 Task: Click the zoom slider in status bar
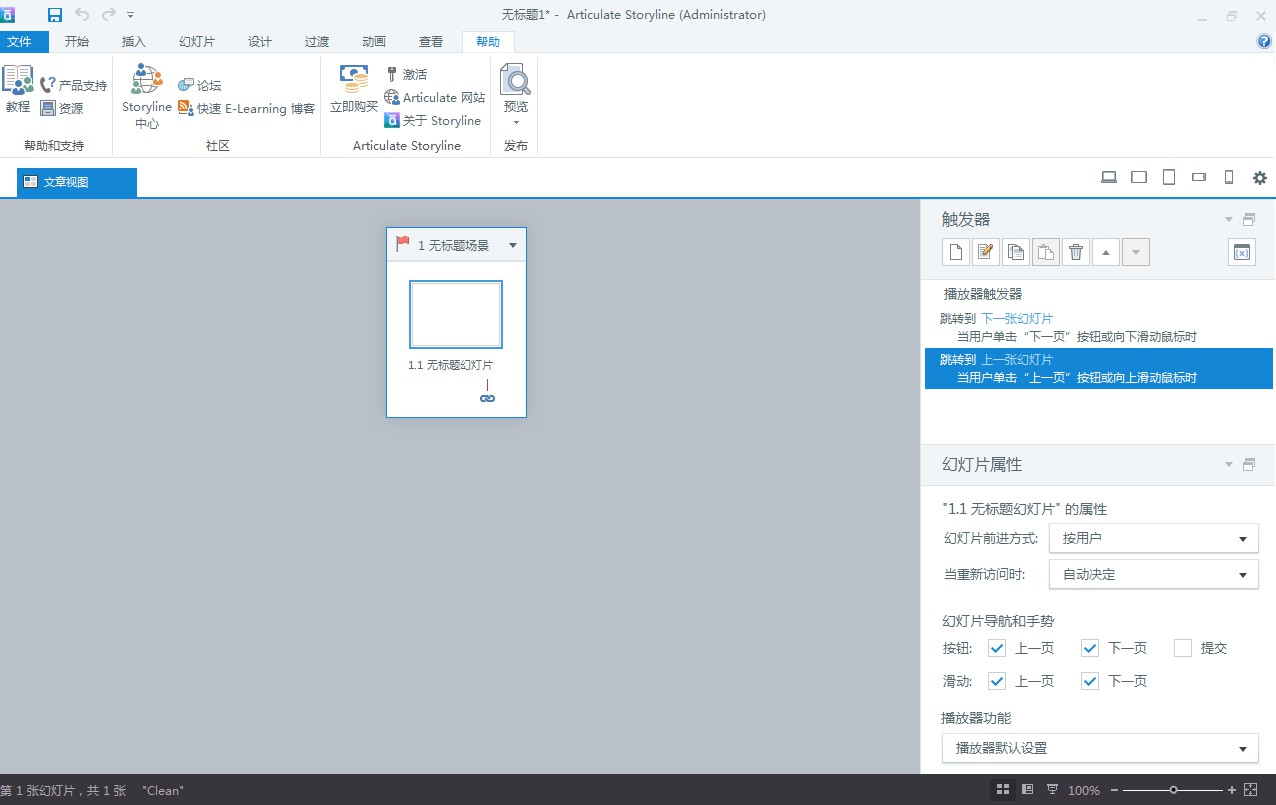pyautogui.click(x=1173, y=790)
